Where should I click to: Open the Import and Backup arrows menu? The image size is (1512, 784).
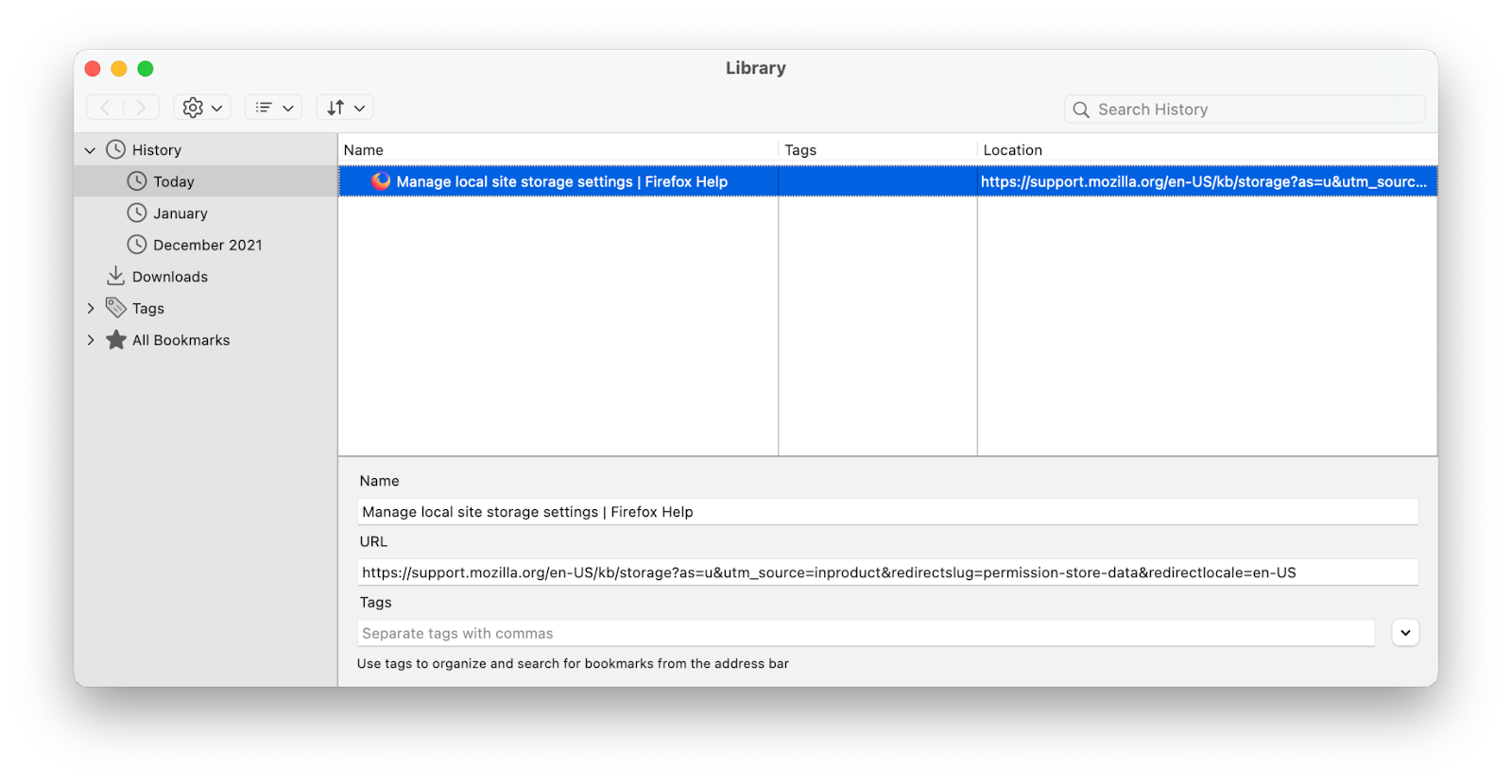tap(345, 108)
